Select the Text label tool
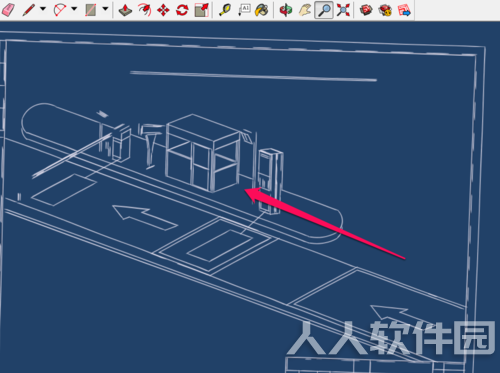 [244, 10]
